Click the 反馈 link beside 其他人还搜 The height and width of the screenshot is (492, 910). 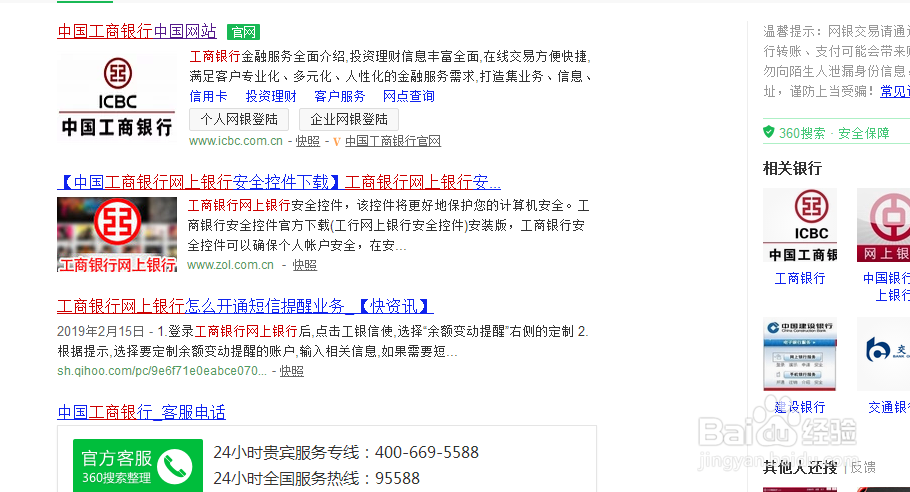click(x=863, y=468)
